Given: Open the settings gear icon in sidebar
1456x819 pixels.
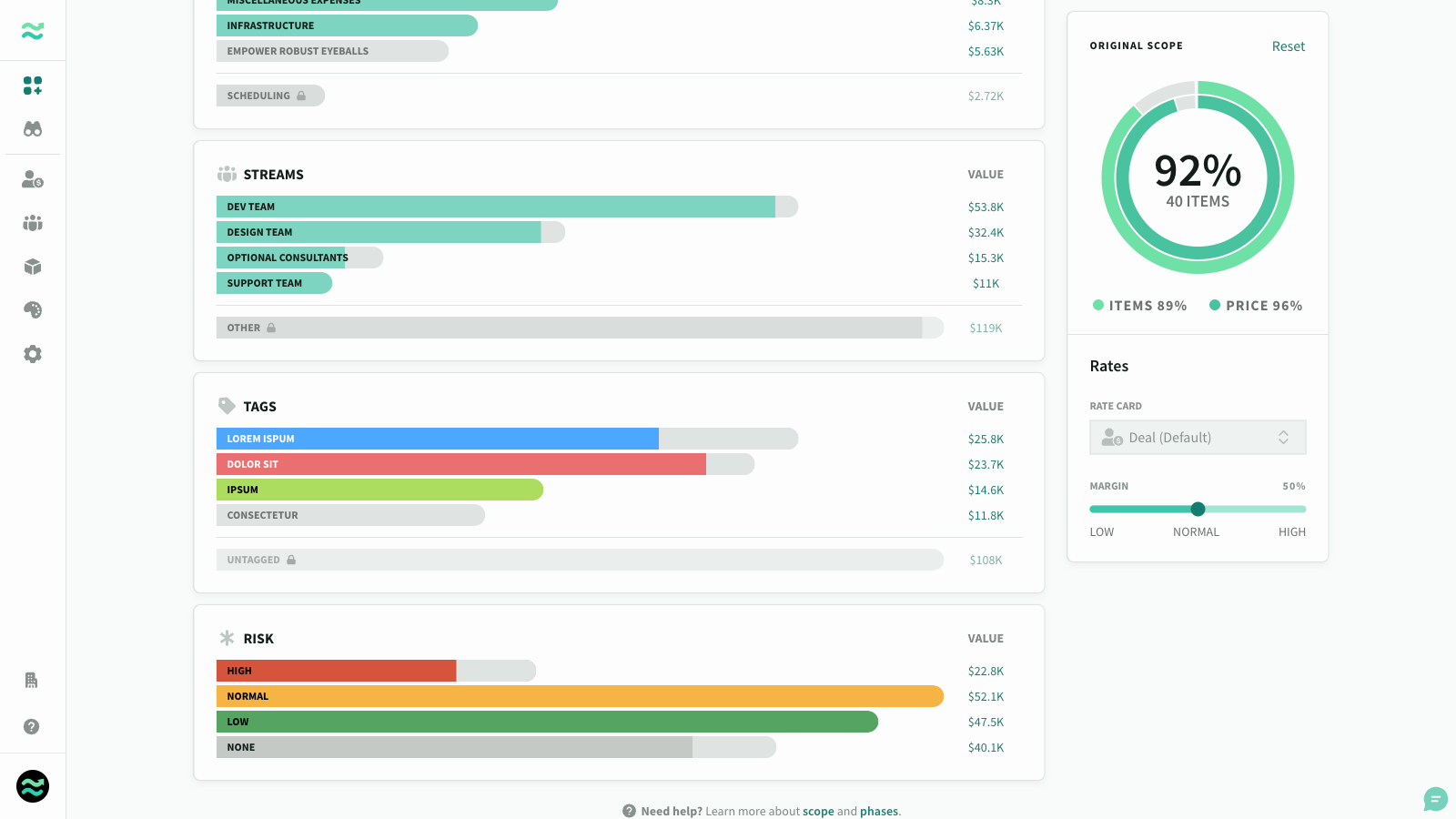Looking at the screenshot, I should coord(33,354).
